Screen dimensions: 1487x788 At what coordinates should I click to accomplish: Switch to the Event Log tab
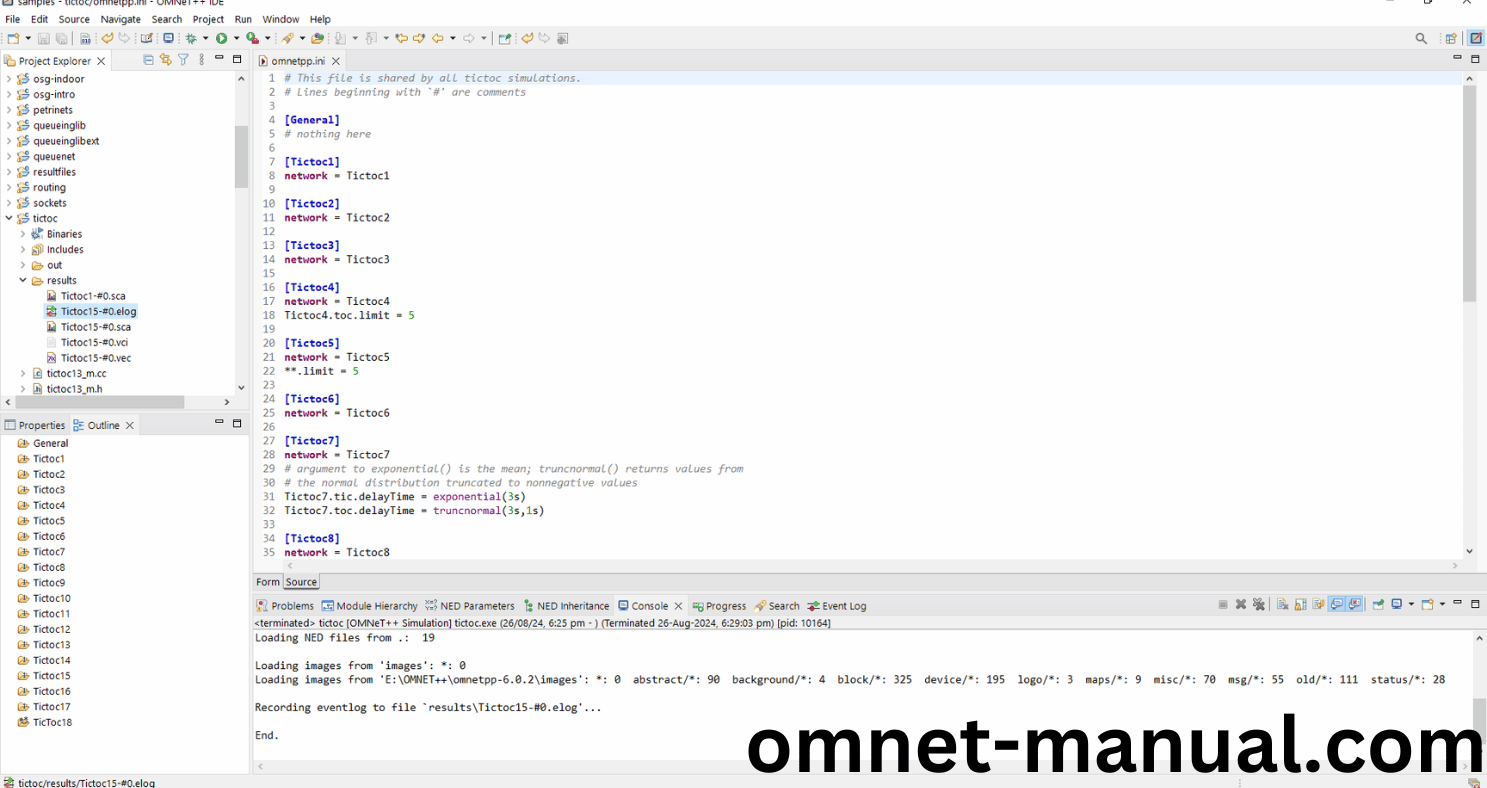click(843, 606)
